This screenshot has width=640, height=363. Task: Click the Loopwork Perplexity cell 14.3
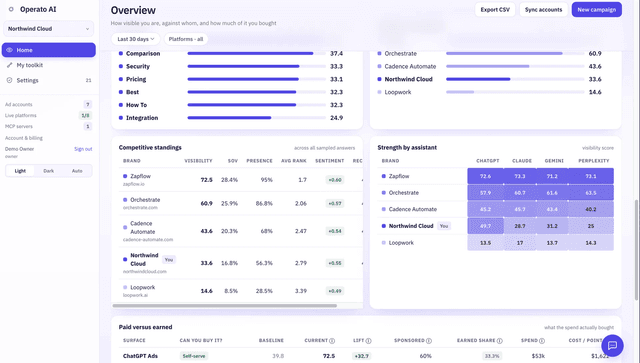pos(591,243)
